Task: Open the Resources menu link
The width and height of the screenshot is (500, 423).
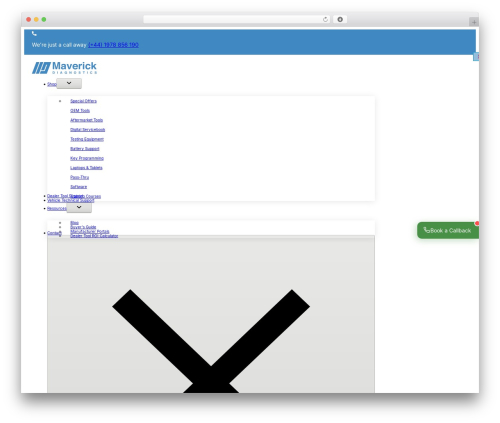Action: 57,209
